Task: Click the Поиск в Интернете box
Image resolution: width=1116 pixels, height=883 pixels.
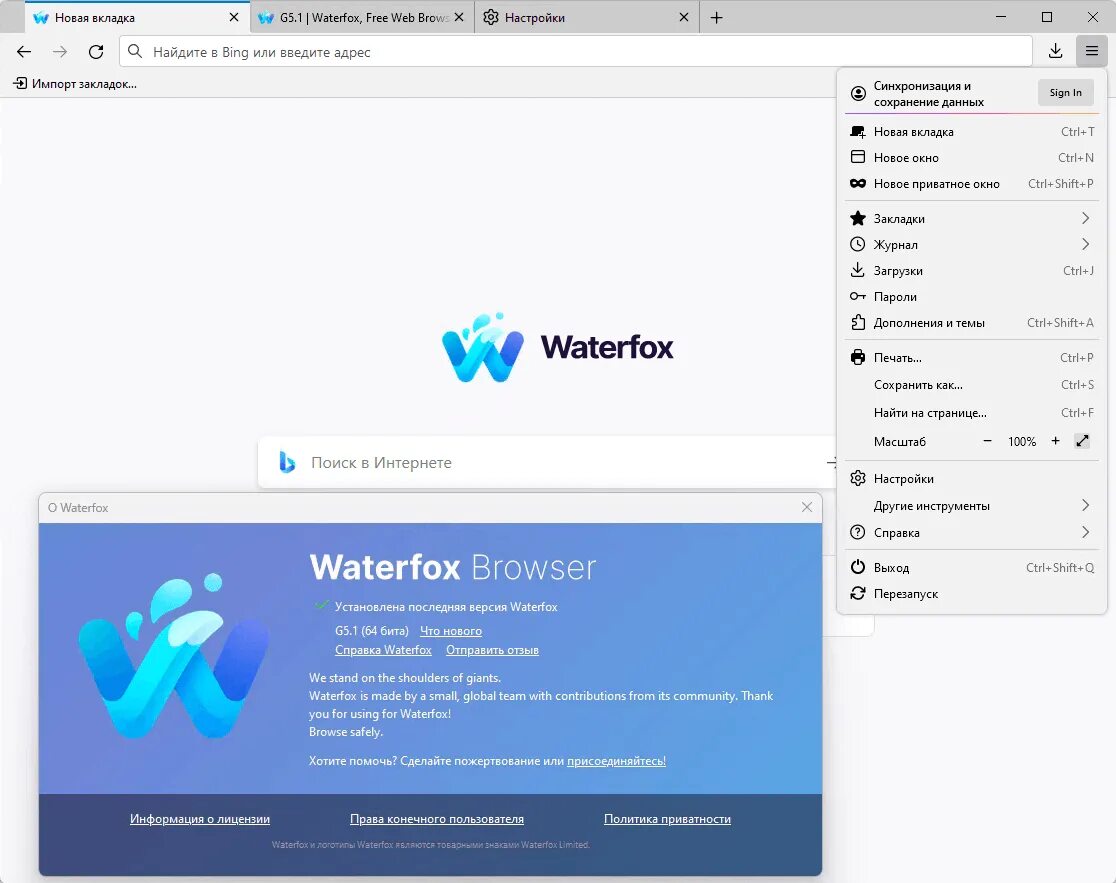Action: (x=548, y=462)
